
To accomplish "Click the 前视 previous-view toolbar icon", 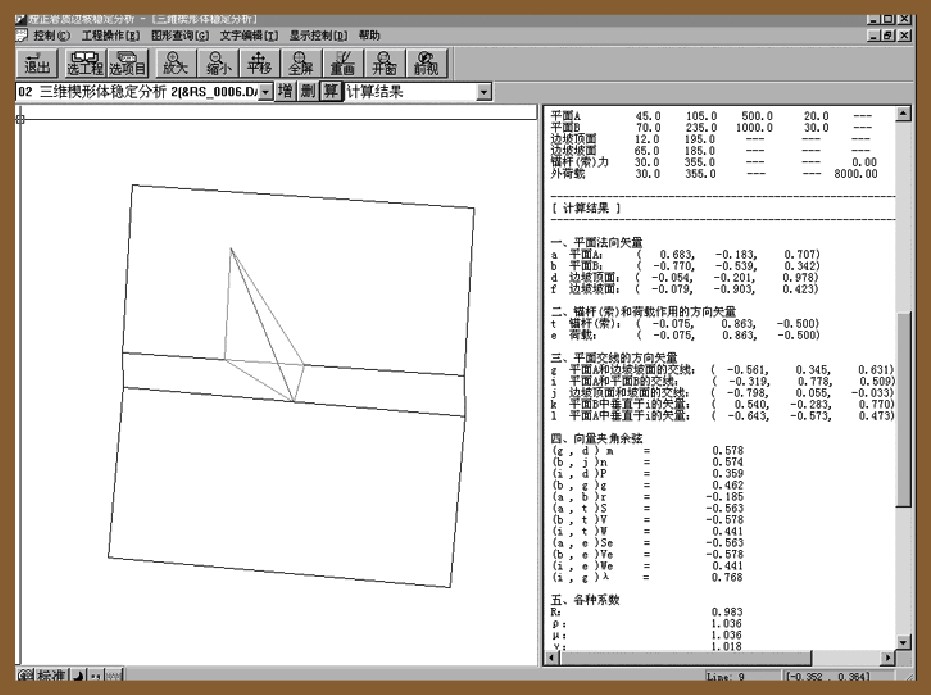I will [x=426, y=64].
